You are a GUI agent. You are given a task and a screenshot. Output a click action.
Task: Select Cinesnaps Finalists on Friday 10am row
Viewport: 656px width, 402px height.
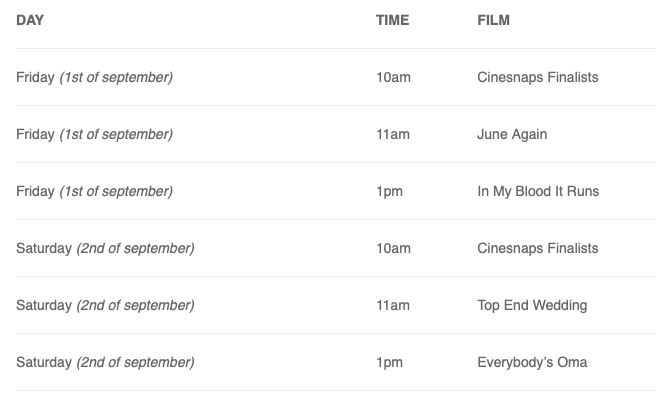(538, 77)
